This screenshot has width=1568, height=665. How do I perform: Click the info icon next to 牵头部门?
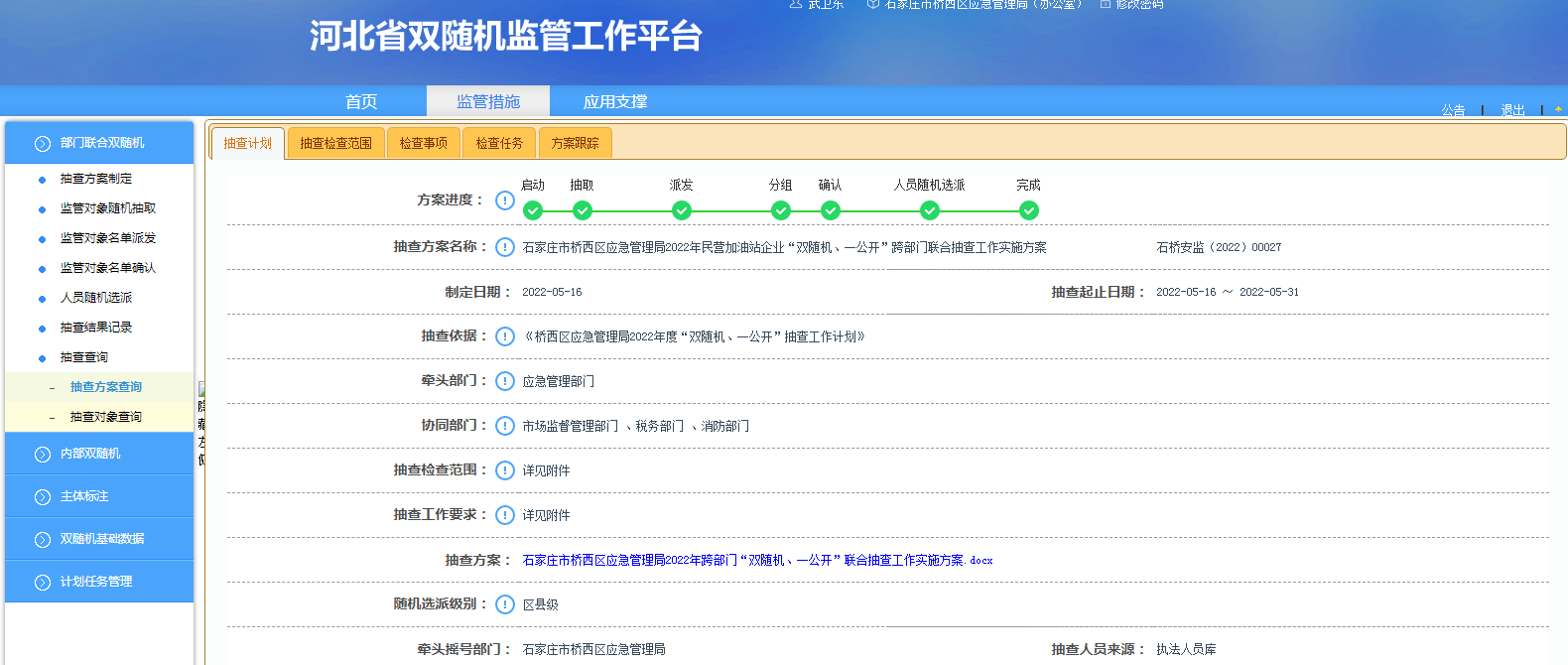tap(505, 381)
